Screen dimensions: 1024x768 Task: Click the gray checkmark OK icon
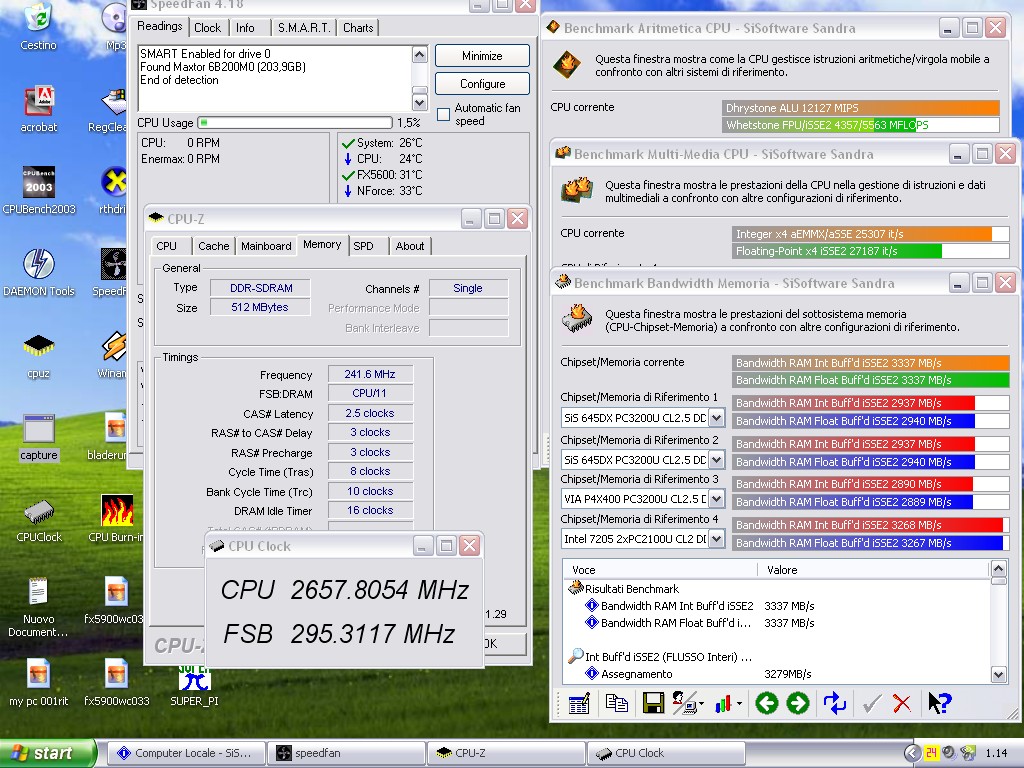tap(871, 703)
